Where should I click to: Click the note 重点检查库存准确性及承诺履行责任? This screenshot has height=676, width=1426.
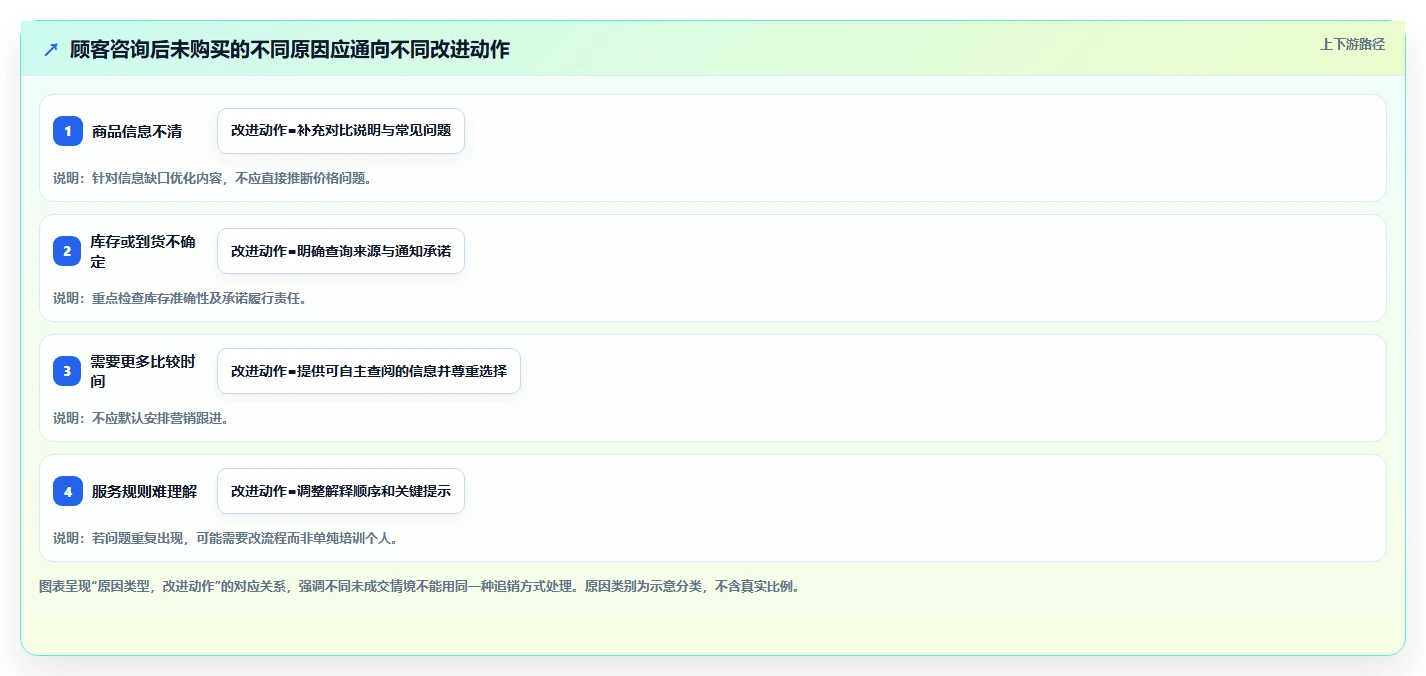(x=180, y=298)
